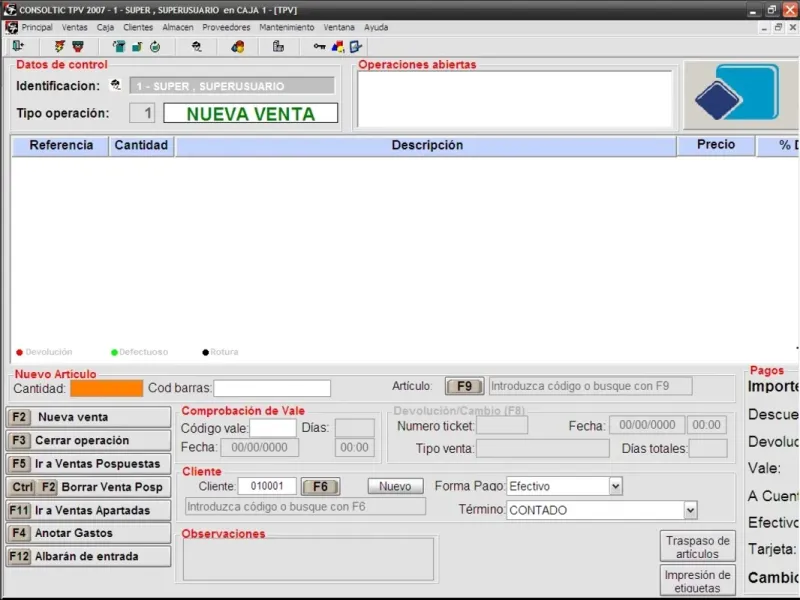Screen dimensions: 800x600
Task: Click the F3 Cerrar operación button
Action: (88, 440)
